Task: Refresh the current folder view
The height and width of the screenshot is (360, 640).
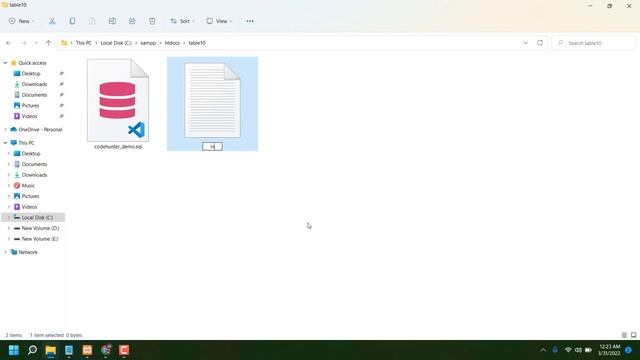Action: pos(540,43)
